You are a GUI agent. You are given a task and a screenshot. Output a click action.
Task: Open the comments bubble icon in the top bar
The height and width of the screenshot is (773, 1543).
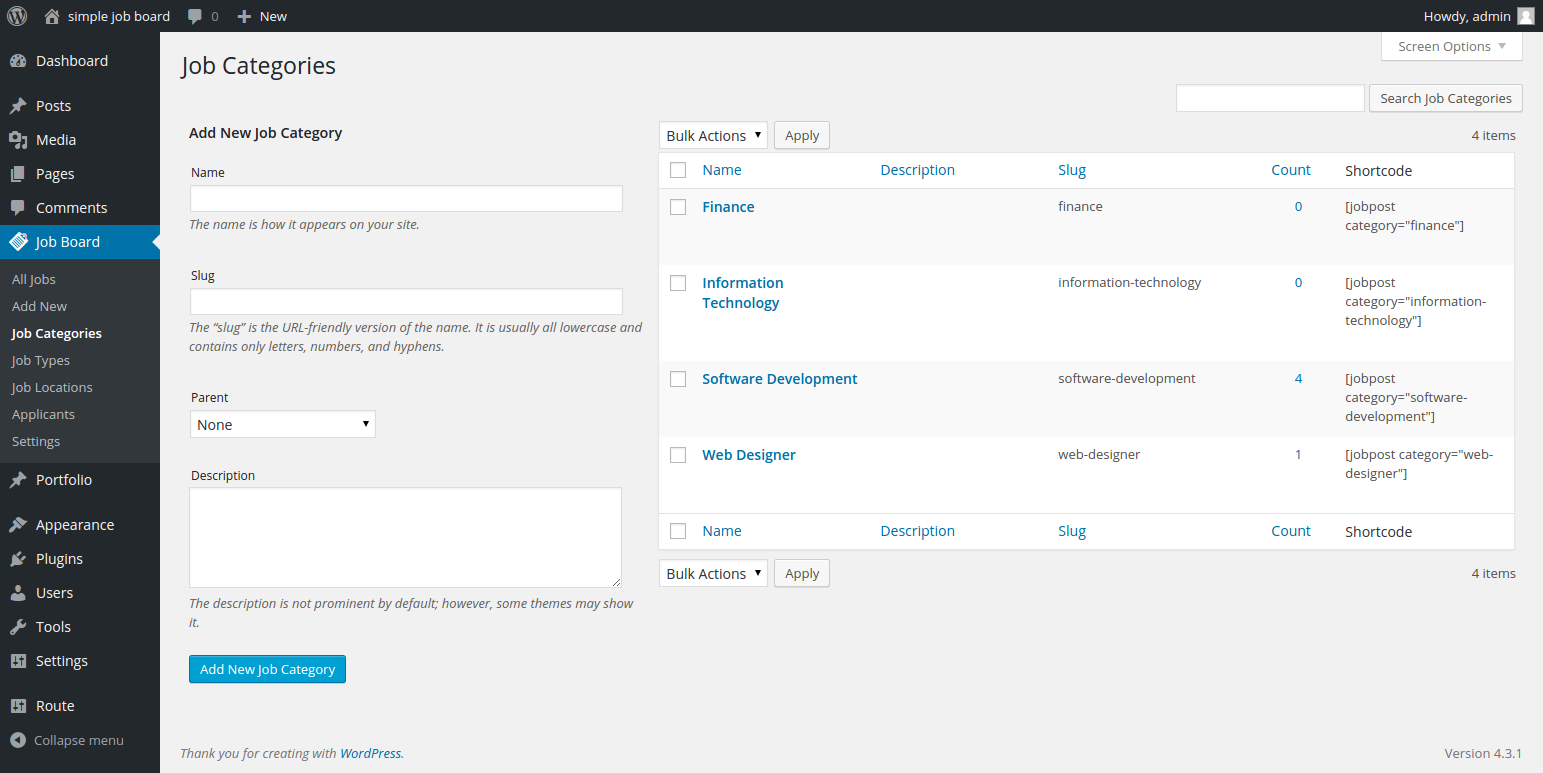point(195,16)
